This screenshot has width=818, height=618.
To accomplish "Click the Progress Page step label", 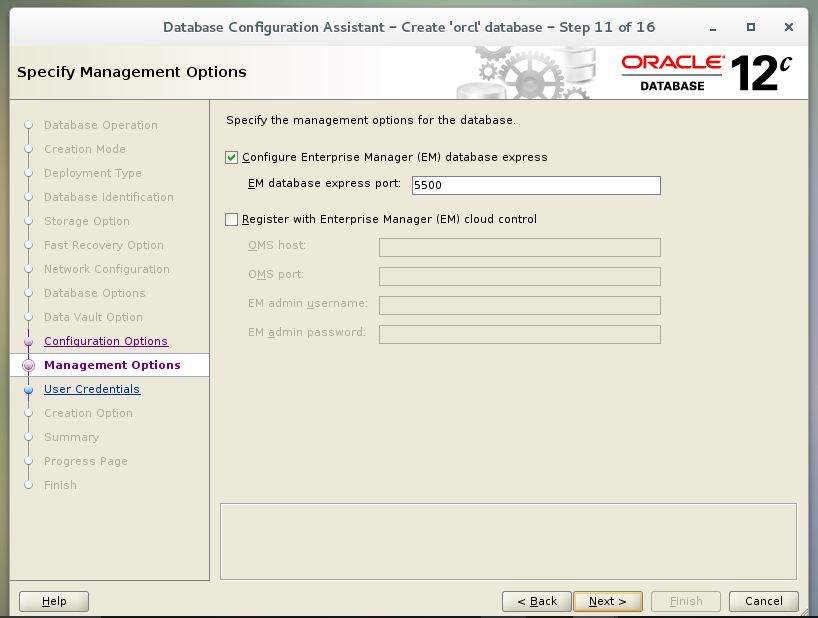I will click(86, 461).
